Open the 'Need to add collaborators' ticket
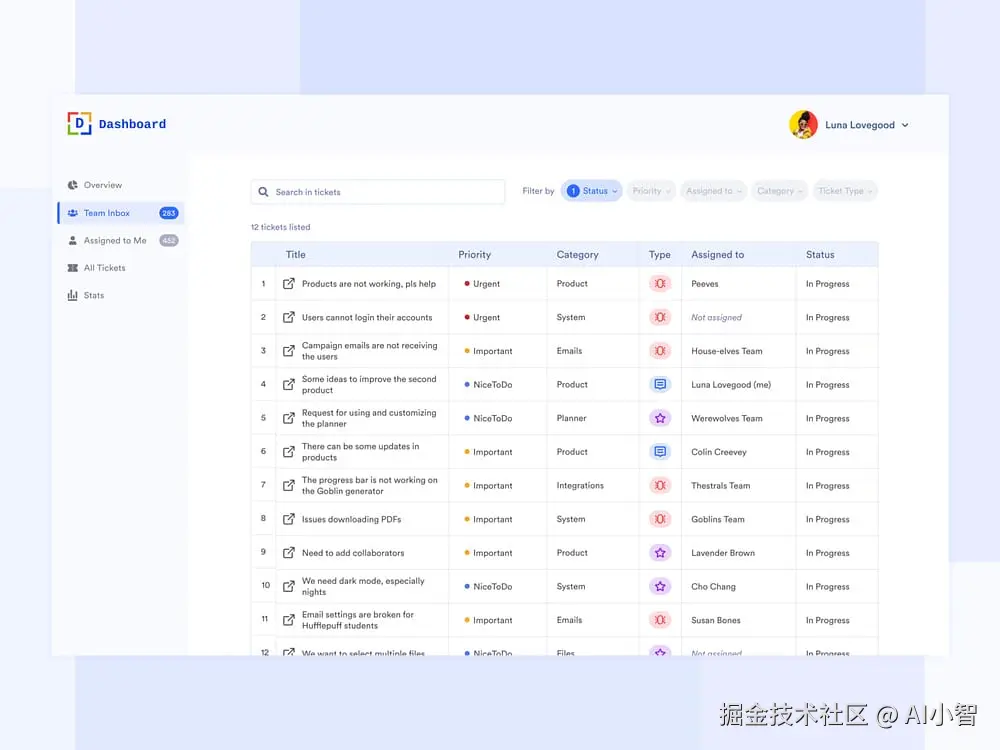Viewport: 1000px width, 750px height. pos(289,553)
